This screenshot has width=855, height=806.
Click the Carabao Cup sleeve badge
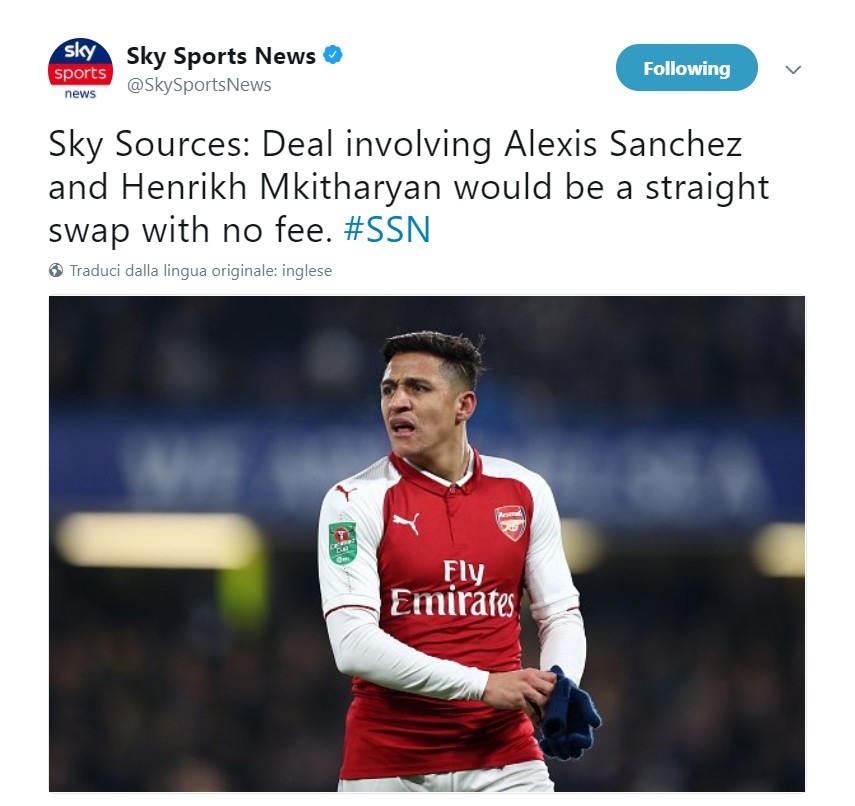tap(342, 544)
